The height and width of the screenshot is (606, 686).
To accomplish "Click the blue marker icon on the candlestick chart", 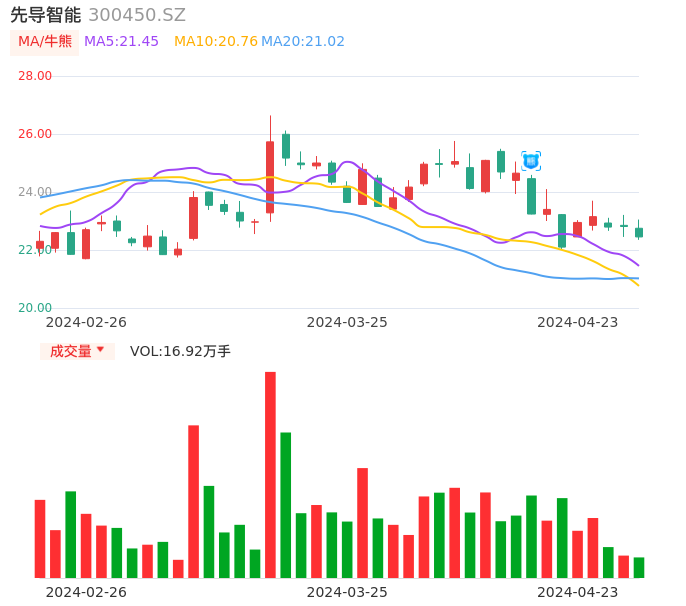I will (x=531, y=161).
